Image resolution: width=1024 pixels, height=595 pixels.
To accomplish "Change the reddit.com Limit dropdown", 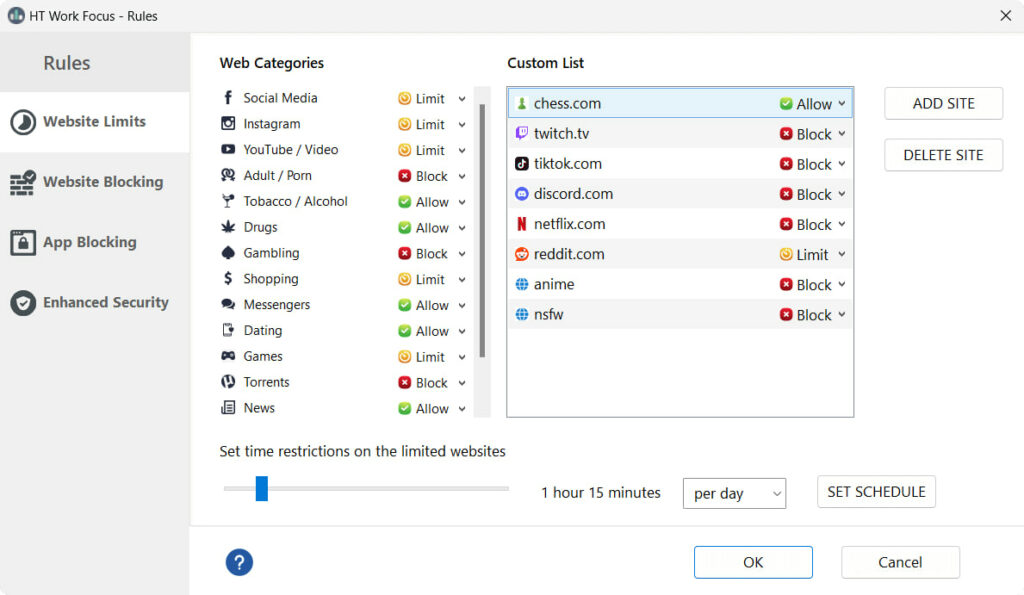I will click(x=812, y=255).
